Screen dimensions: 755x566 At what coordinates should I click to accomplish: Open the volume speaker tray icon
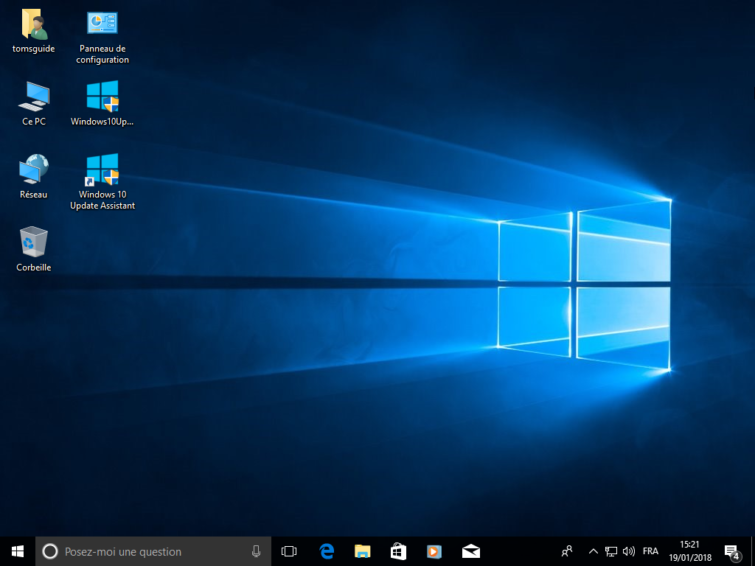628,551
